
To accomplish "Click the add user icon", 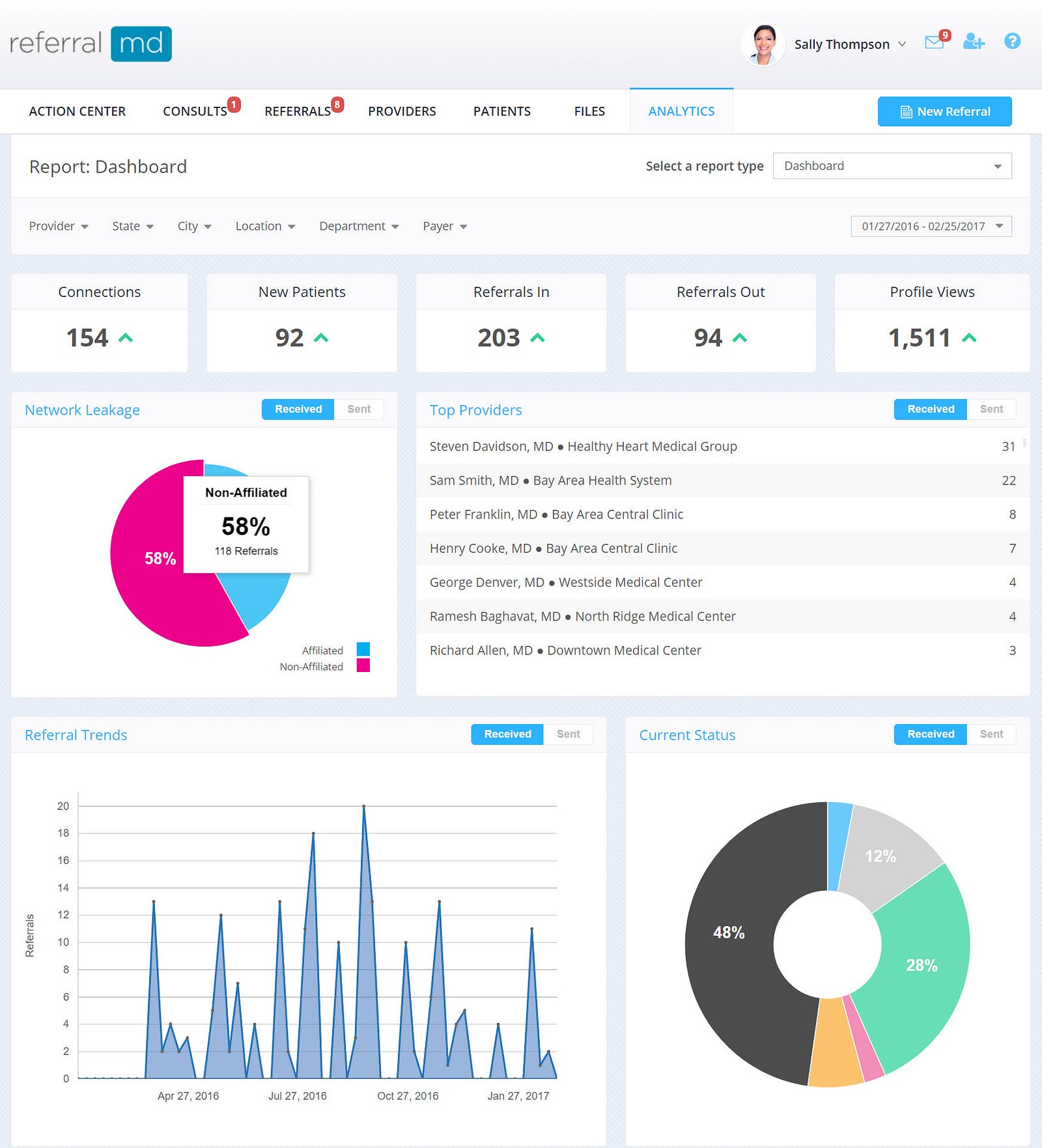I will tap(974, 42).
